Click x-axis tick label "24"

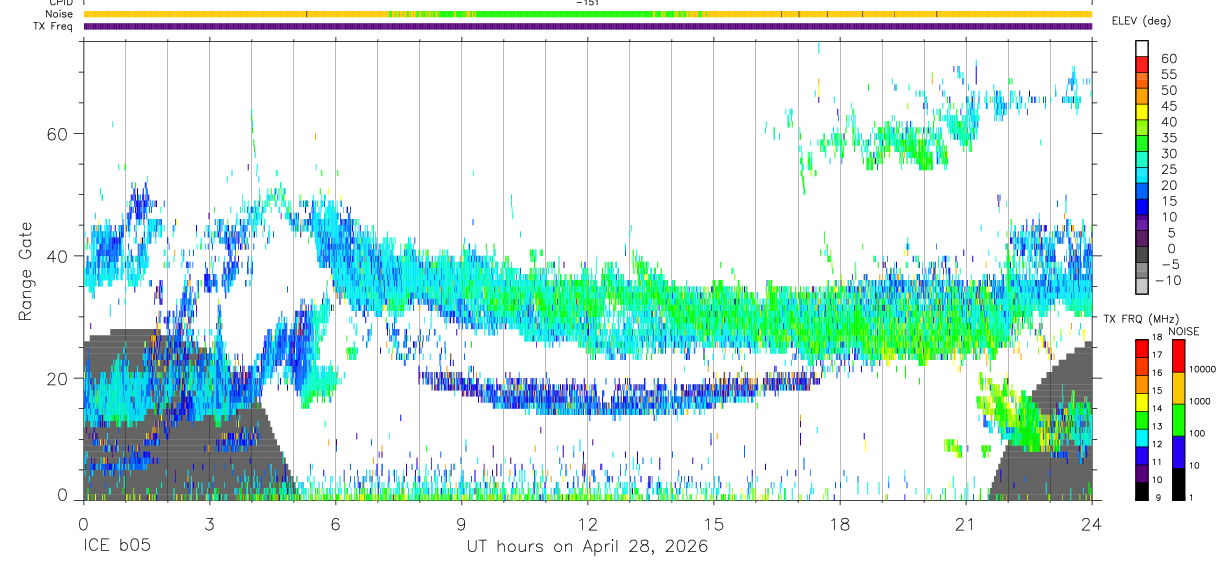tap(1091, 524)
